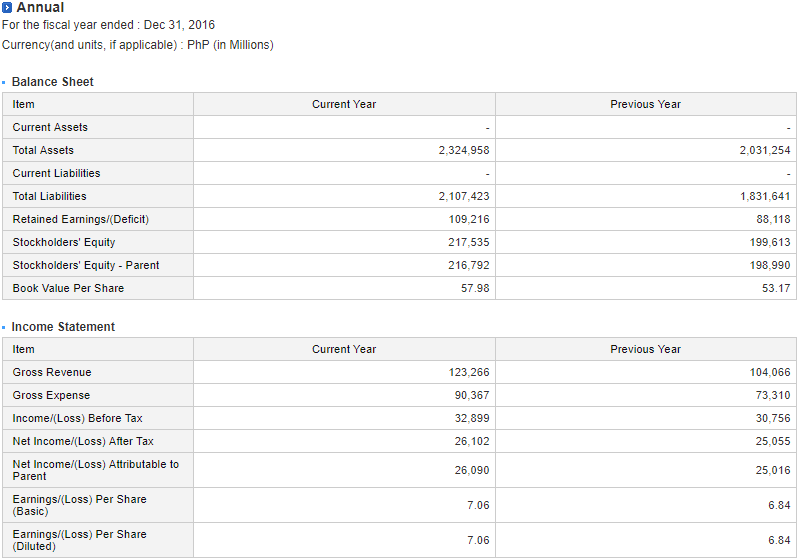Click the Income Statement section title
The image size is (799, 560).
[x=63, y=327]
